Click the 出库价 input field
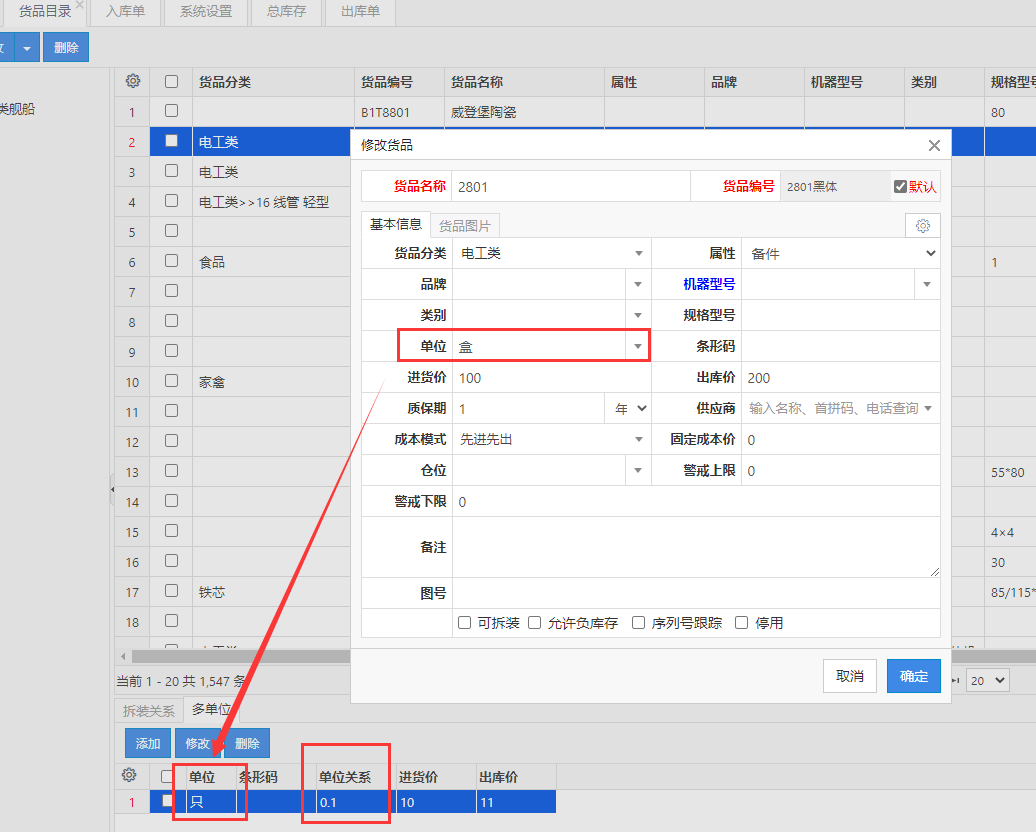Viewport: 1036px width, 832px height. point(840,377)
